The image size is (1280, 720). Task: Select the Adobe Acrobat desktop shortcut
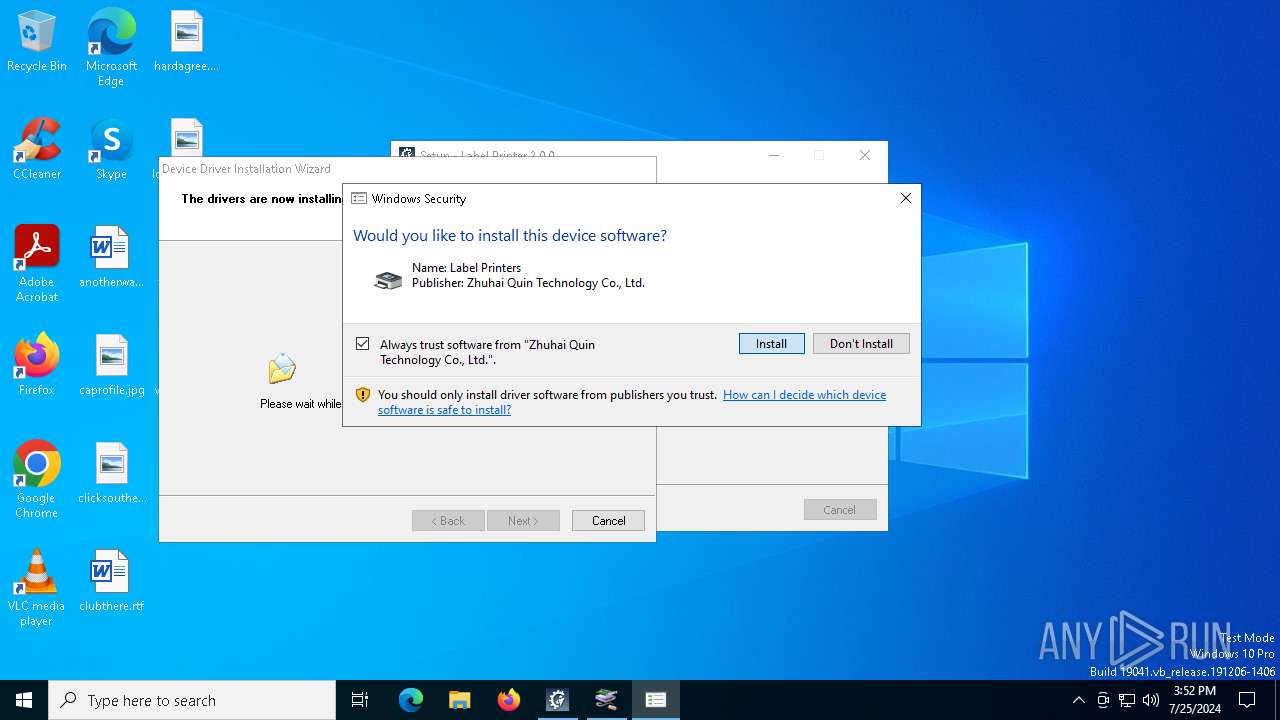click(x=37, y=264)
